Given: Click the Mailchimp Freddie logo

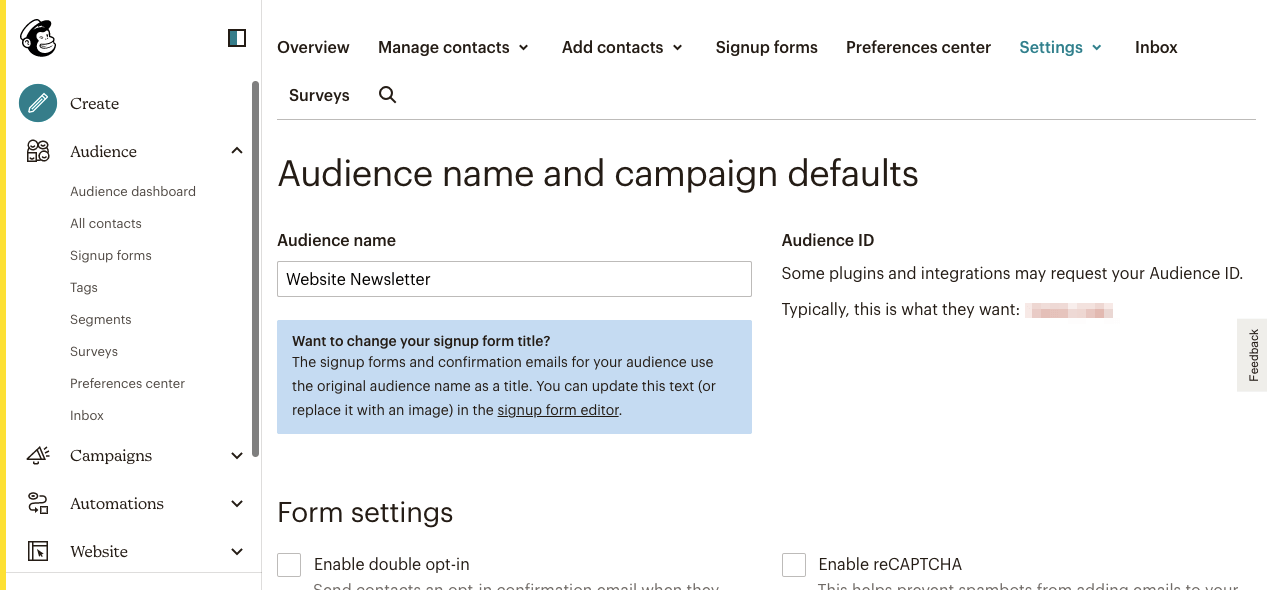Looking at the screenshot, I should point(37,36).
